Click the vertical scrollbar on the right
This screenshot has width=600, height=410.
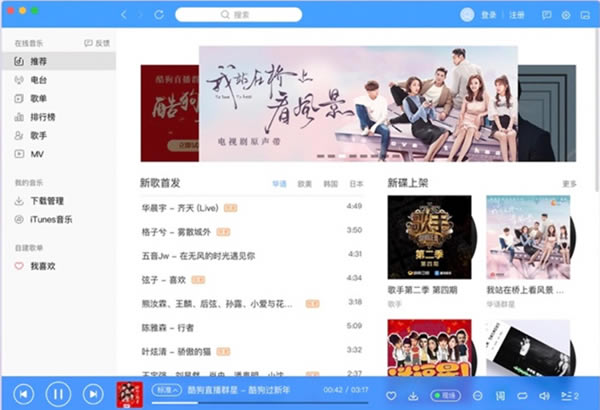[597, 111]
